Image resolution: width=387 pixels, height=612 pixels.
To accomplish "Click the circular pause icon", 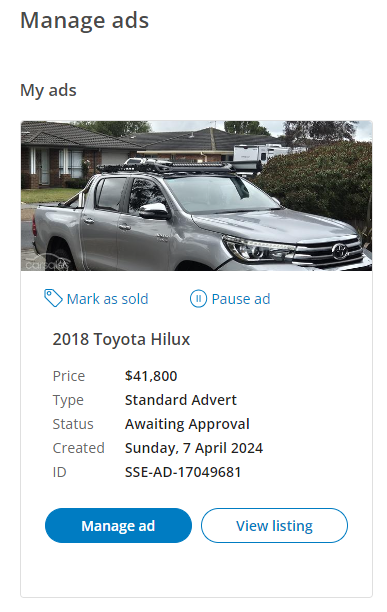I will click(198, 299).
